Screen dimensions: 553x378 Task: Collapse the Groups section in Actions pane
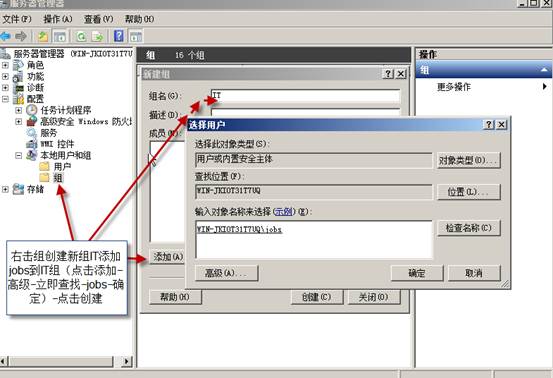(544, 70)
